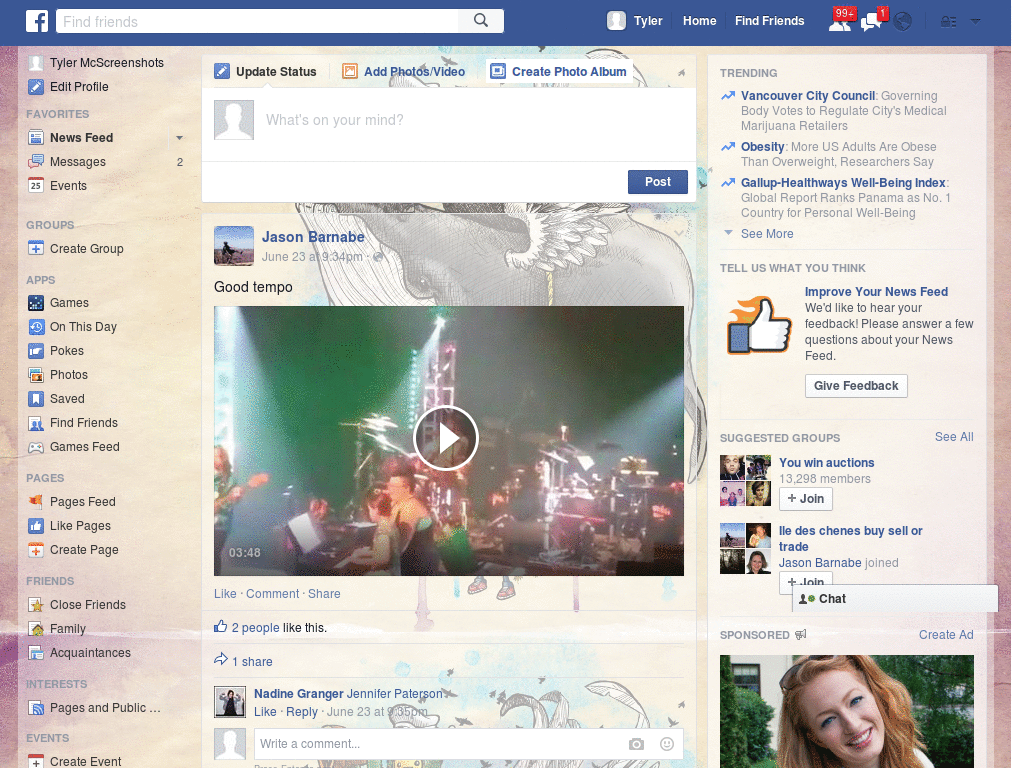Screen dimensions: 1024x768
Task: Open Tyler profile link in top bar
Action: click(x=648, y=21)
